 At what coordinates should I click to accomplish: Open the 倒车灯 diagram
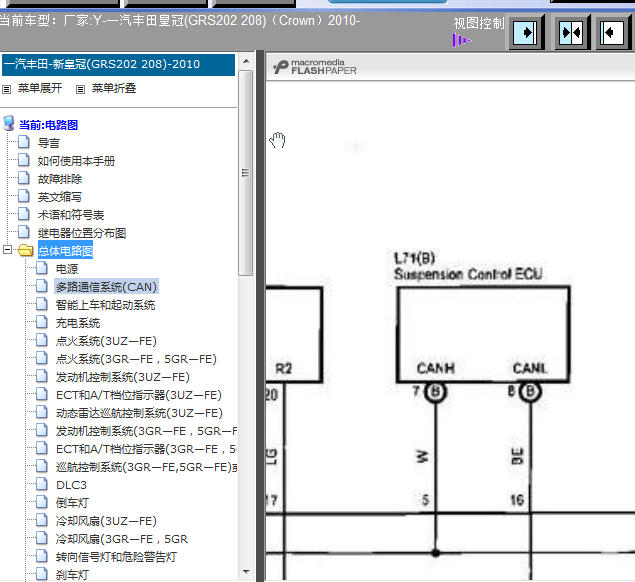pyautogui.click(x=72, y=503)
